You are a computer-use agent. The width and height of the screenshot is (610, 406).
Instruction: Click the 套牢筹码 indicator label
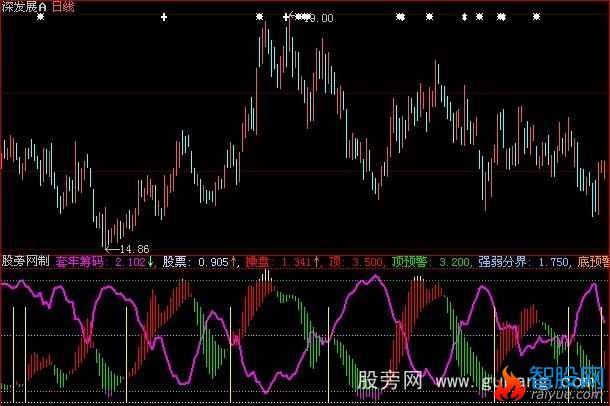tap(80, 262)
